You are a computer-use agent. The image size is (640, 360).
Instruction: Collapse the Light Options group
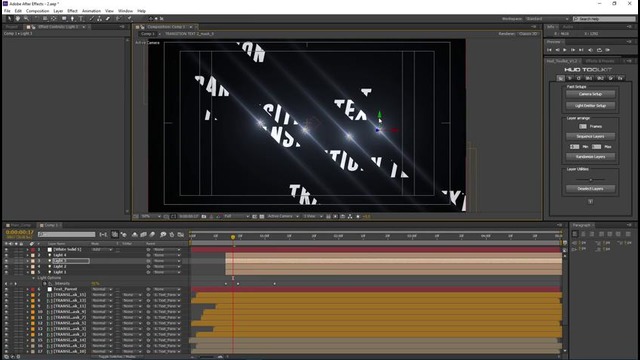tap(33, 278)
